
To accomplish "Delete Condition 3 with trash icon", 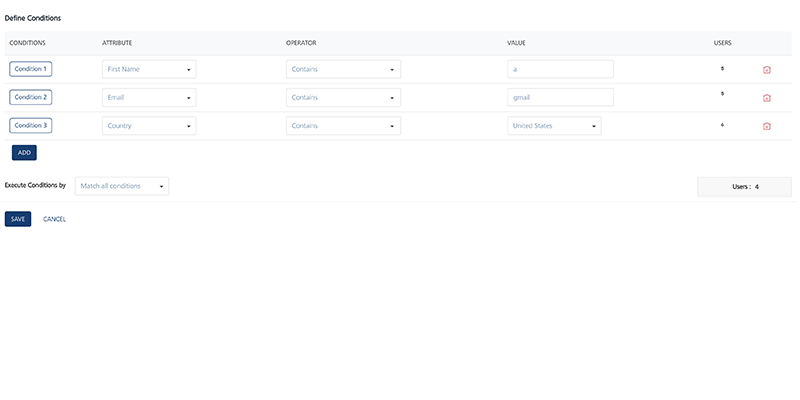I will 767,126.
